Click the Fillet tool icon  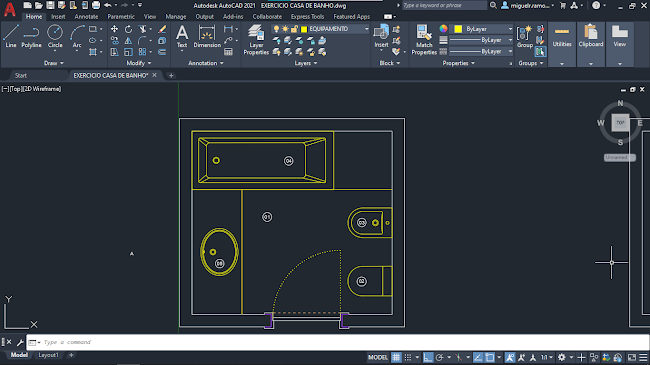pyautogui.click(x=142, y=41)
